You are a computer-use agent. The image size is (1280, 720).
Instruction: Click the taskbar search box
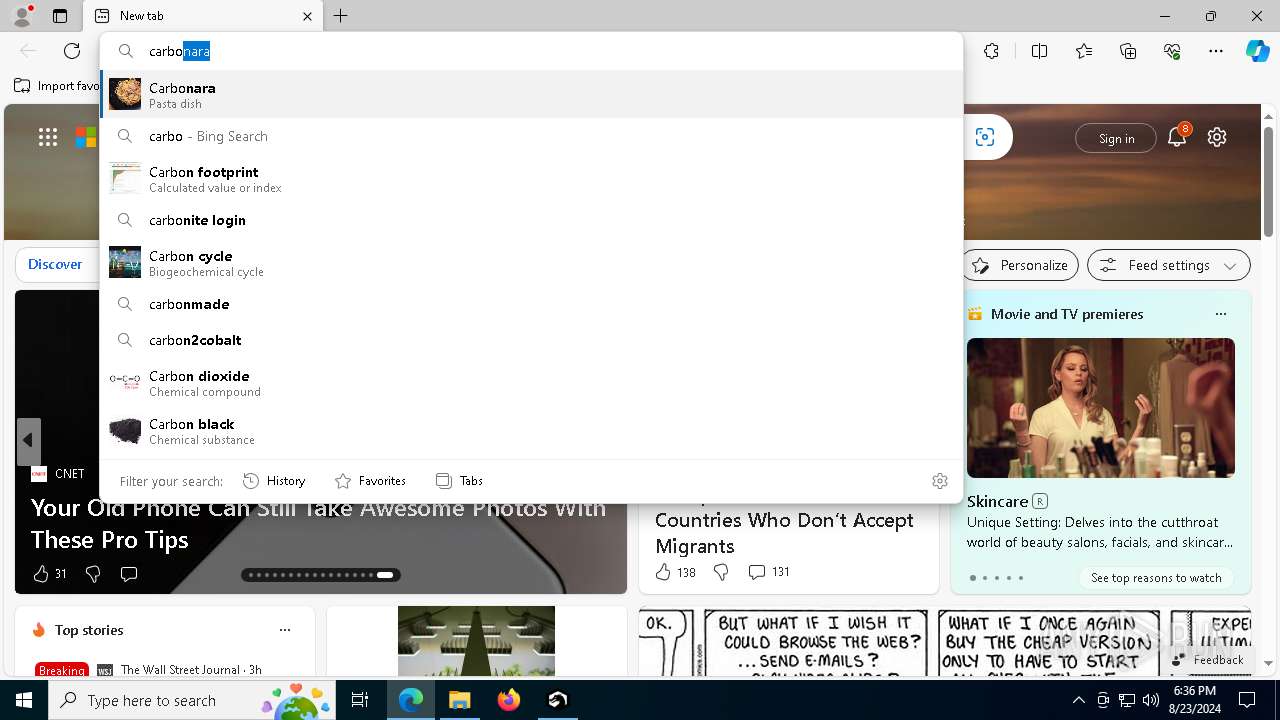click(x=194, y=700)
